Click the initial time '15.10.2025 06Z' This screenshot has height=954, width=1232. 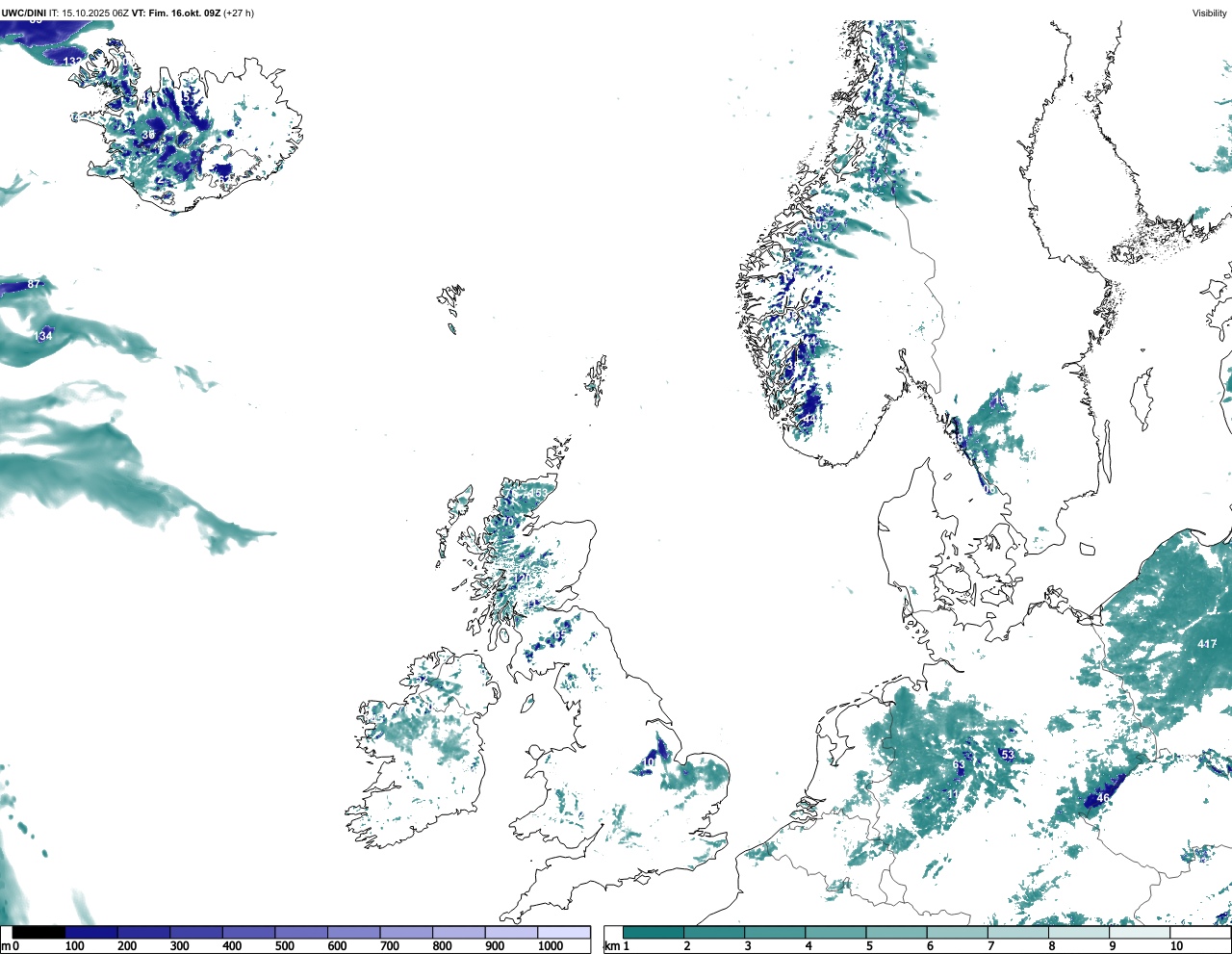point(95,13)
